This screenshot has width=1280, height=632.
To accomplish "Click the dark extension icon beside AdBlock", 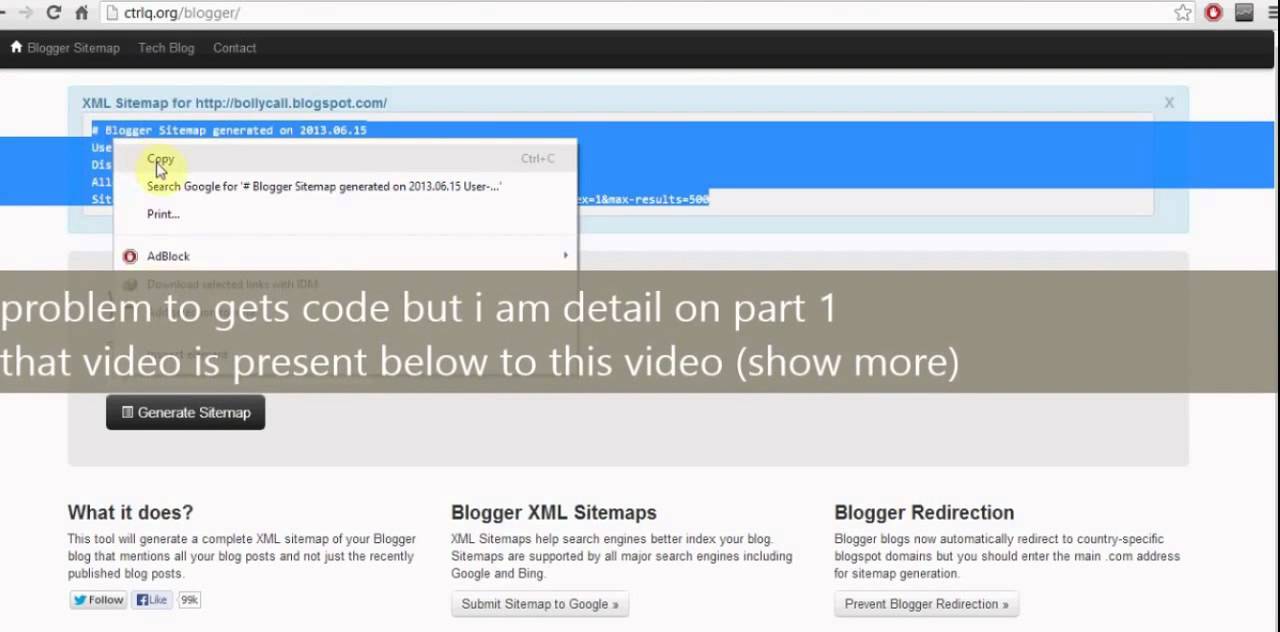I will (x=1244, y=13).
